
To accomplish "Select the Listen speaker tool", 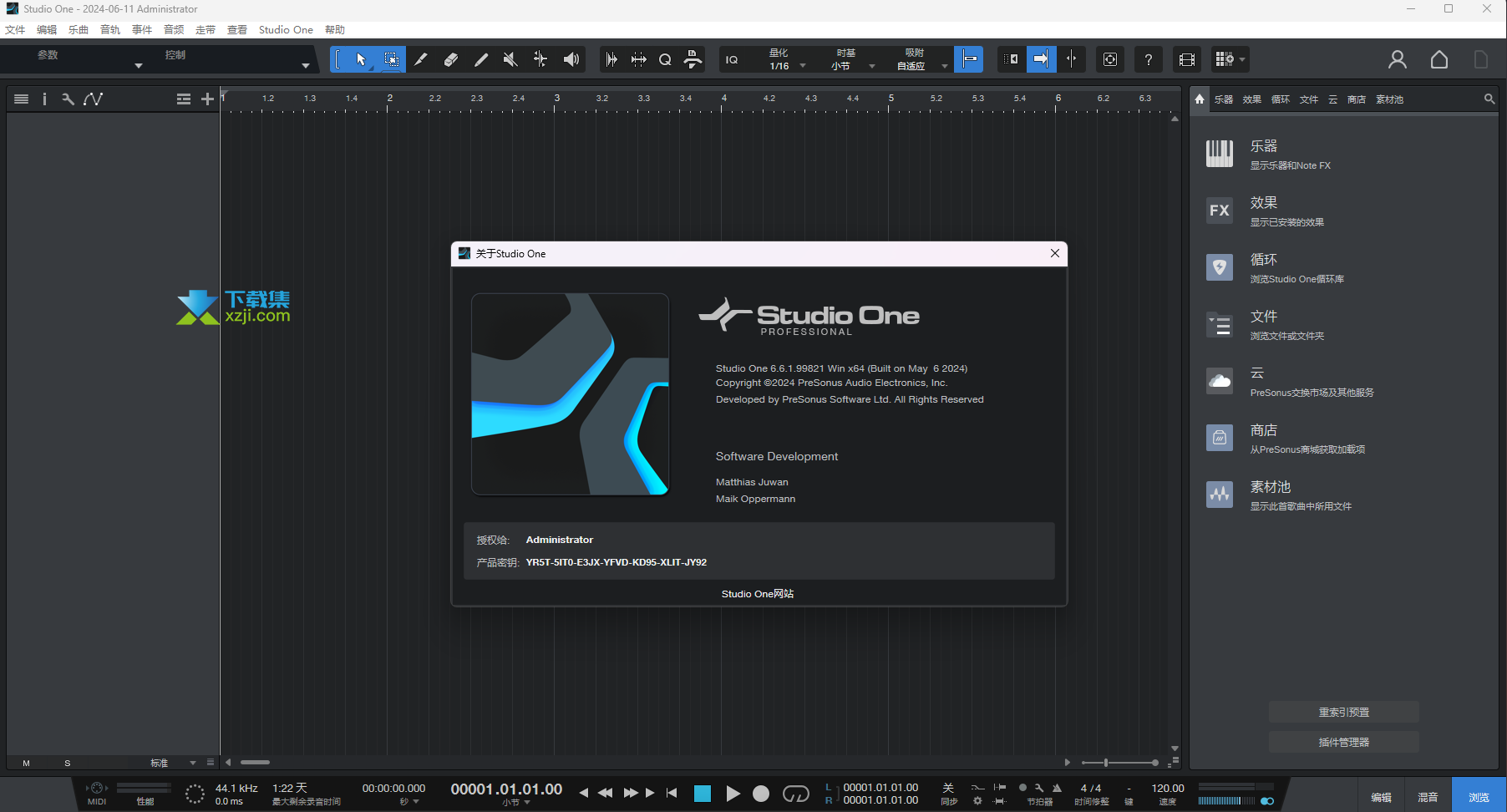I will point(571,59).
